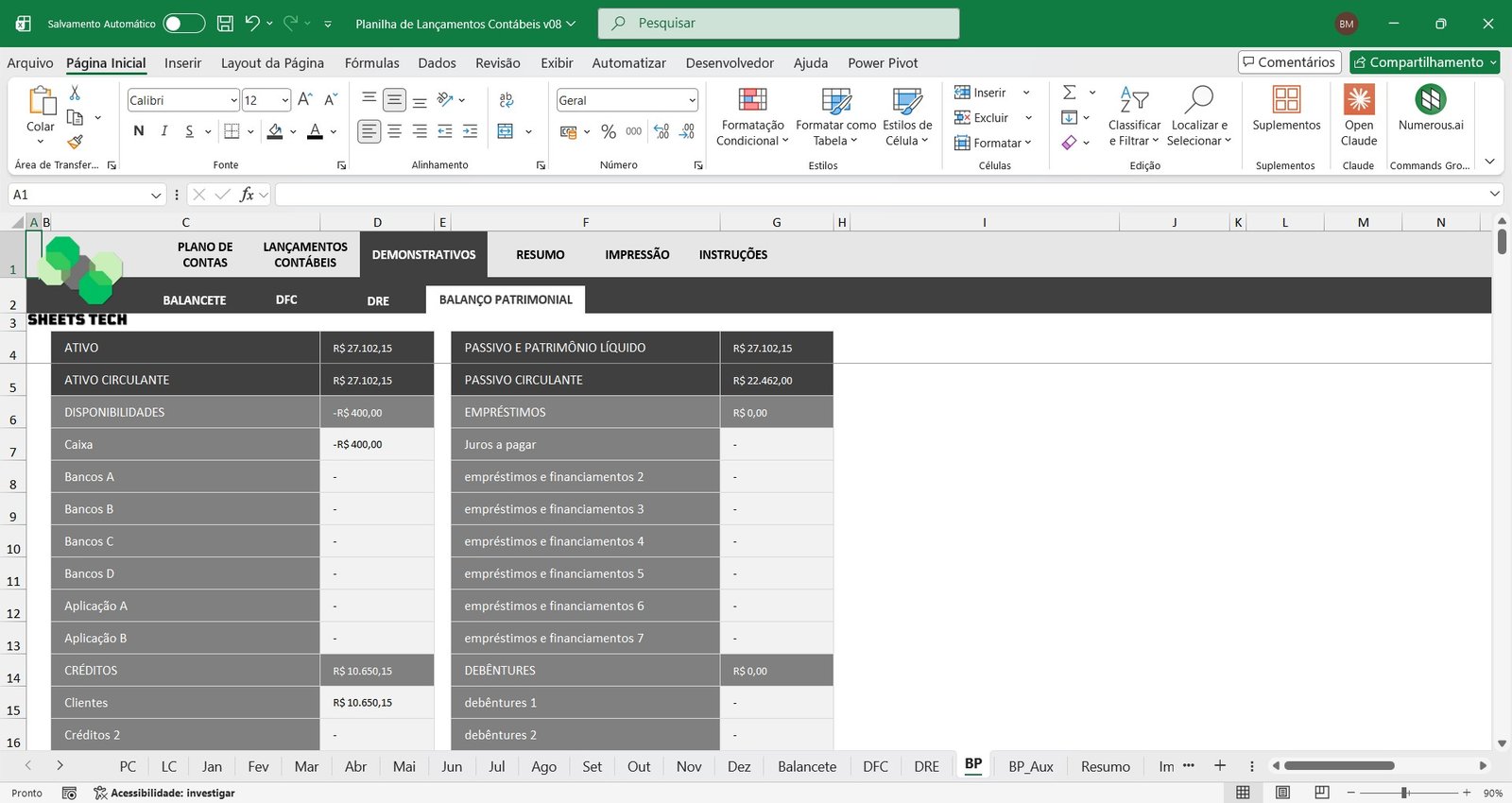Viewport: 1512px width, 803px height.
Task: Toggle italic text formatting
Action: [x=164, y=131]
